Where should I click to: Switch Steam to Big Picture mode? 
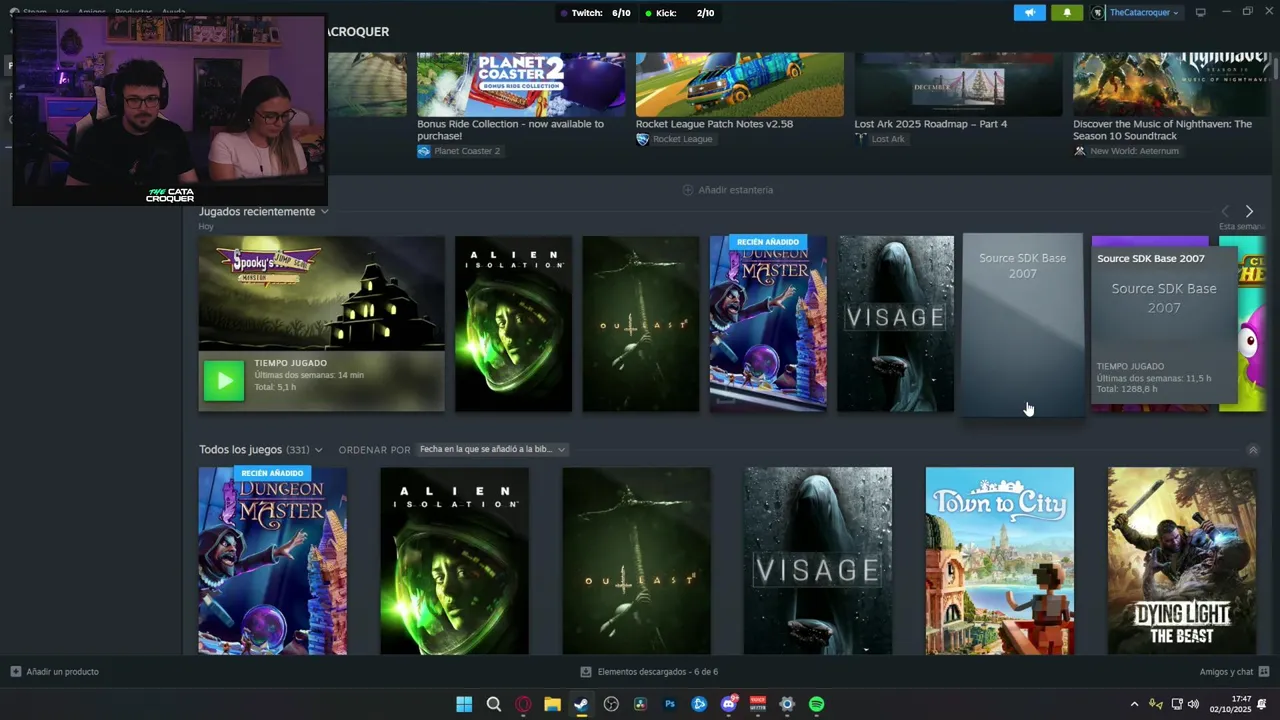click(x=1200, y=12)
